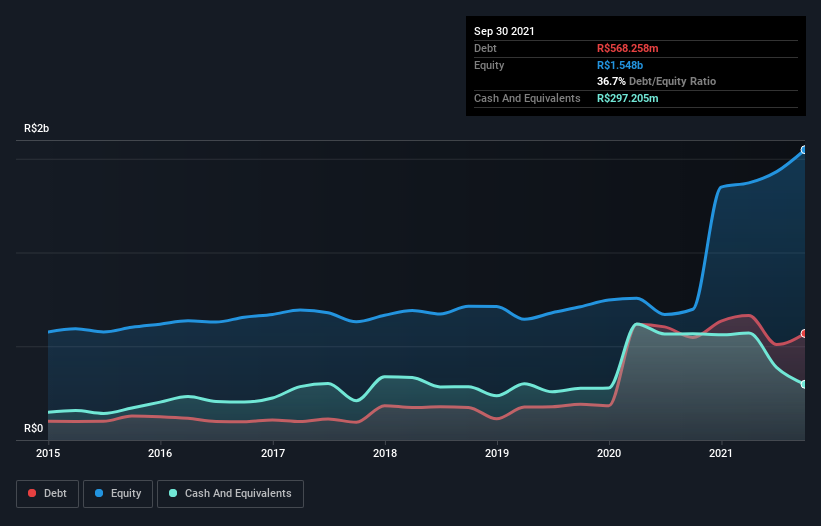Image resolution: width=821 pixels, height=526 pixels.
Task: Click the tooltip's Debt row label
Action: [485, 48]
